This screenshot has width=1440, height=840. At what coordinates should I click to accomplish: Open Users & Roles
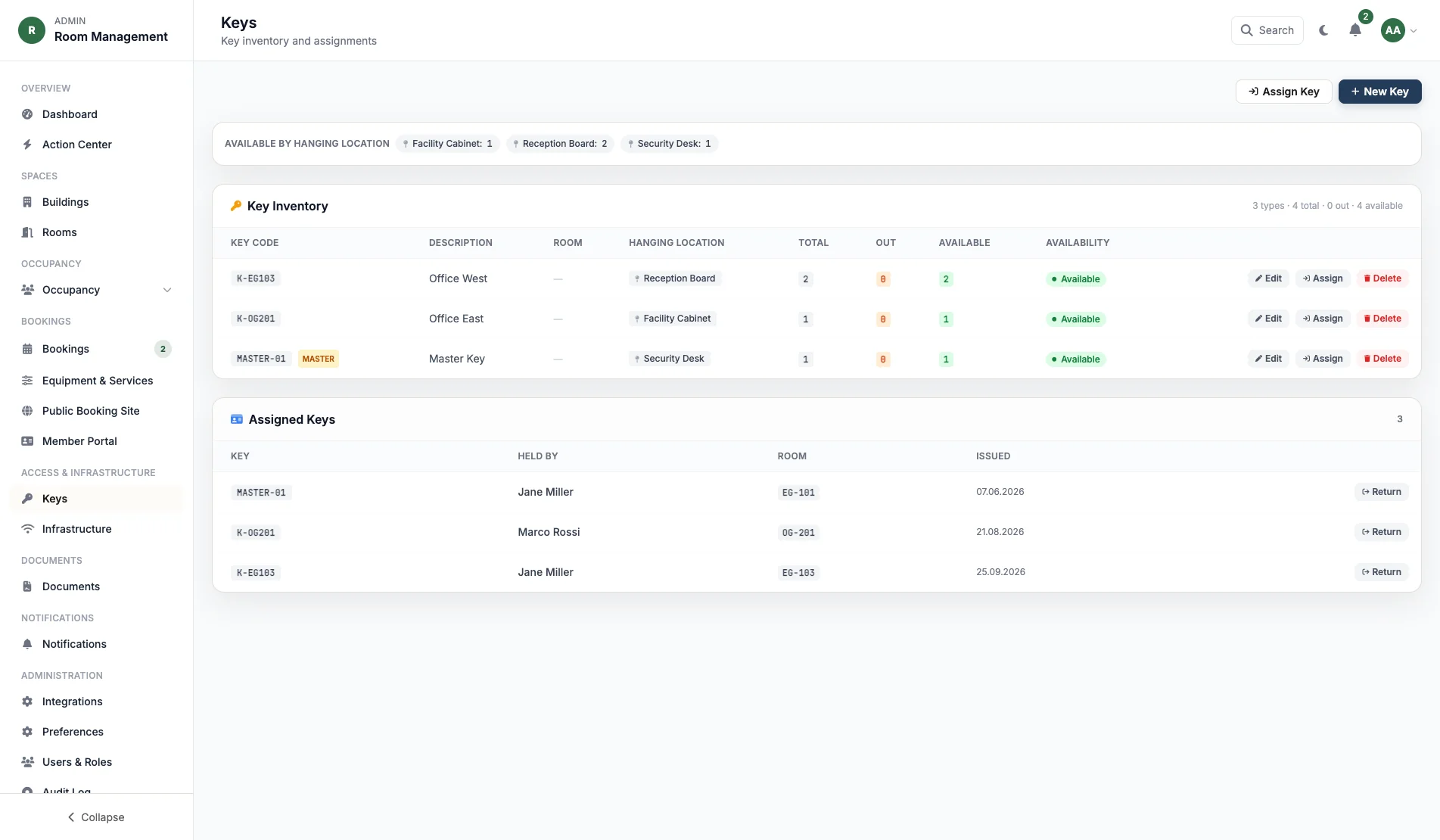[97, 762]
